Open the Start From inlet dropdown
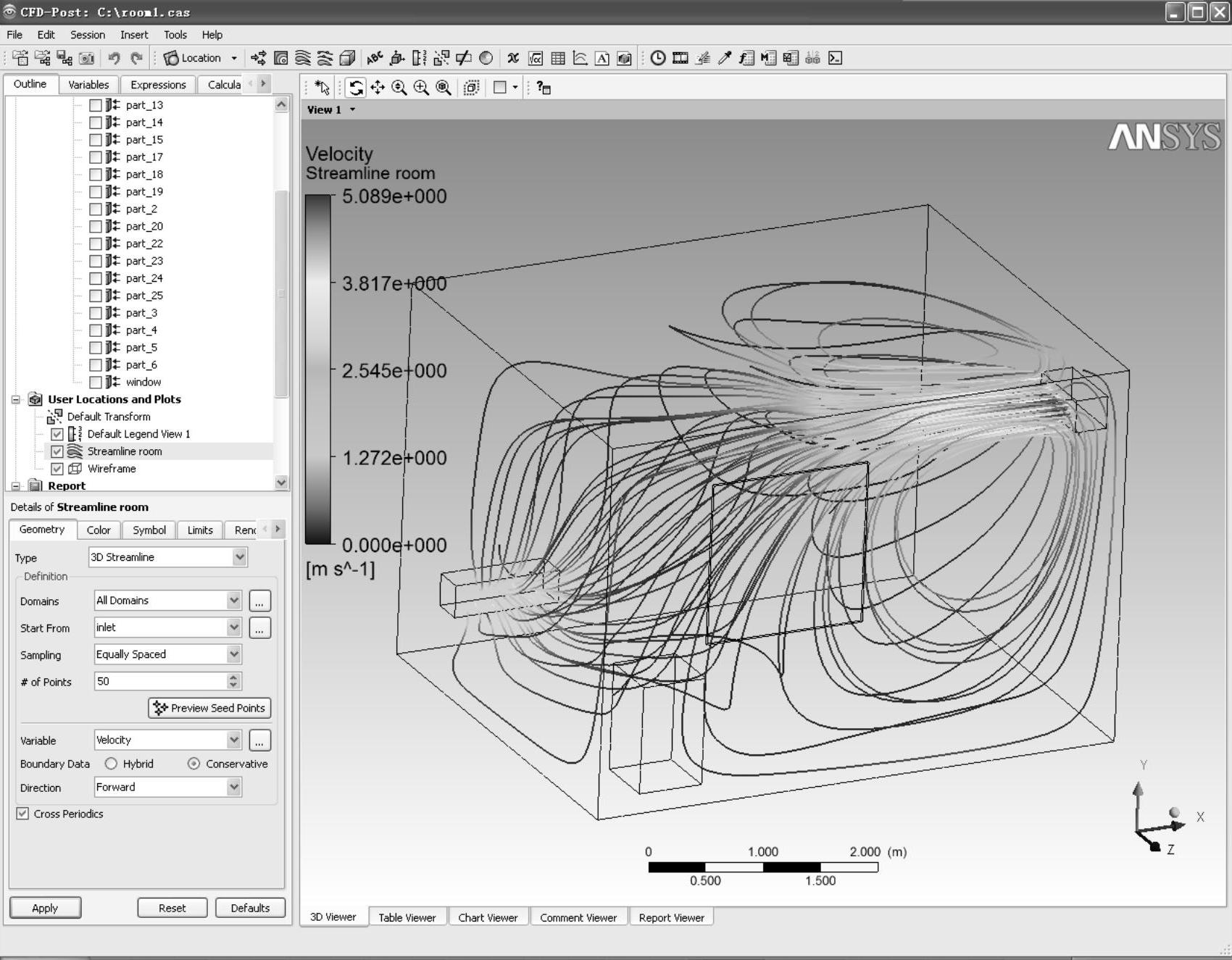1232x960 pixels. pyautogui.click(x=233, y=627)
